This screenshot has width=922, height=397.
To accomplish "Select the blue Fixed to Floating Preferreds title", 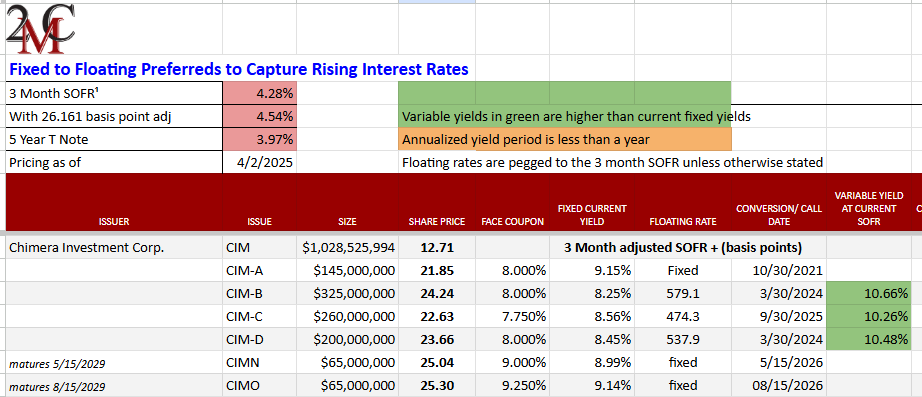I will click(x=239, y=69).
